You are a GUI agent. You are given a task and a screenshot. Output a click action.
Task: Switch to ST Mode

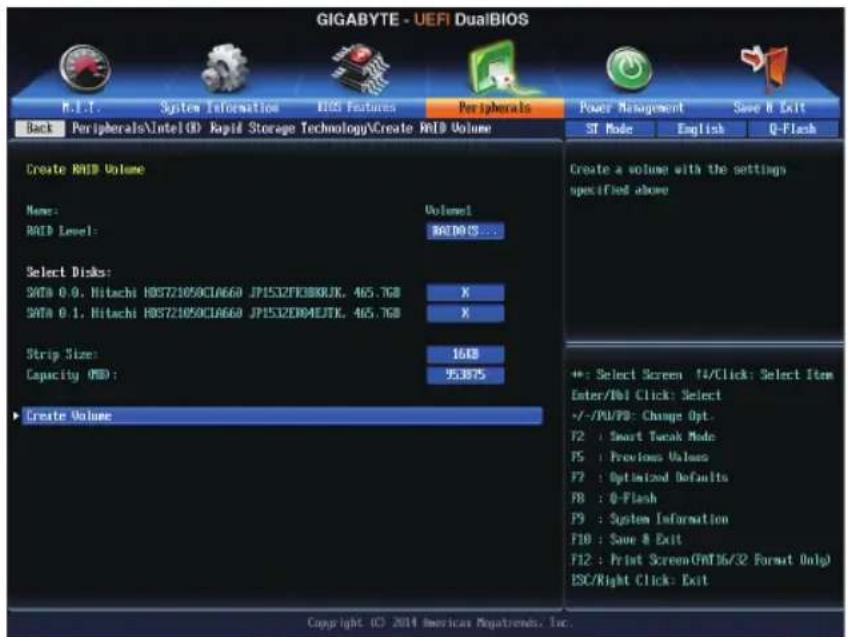(x=610, y=129)
